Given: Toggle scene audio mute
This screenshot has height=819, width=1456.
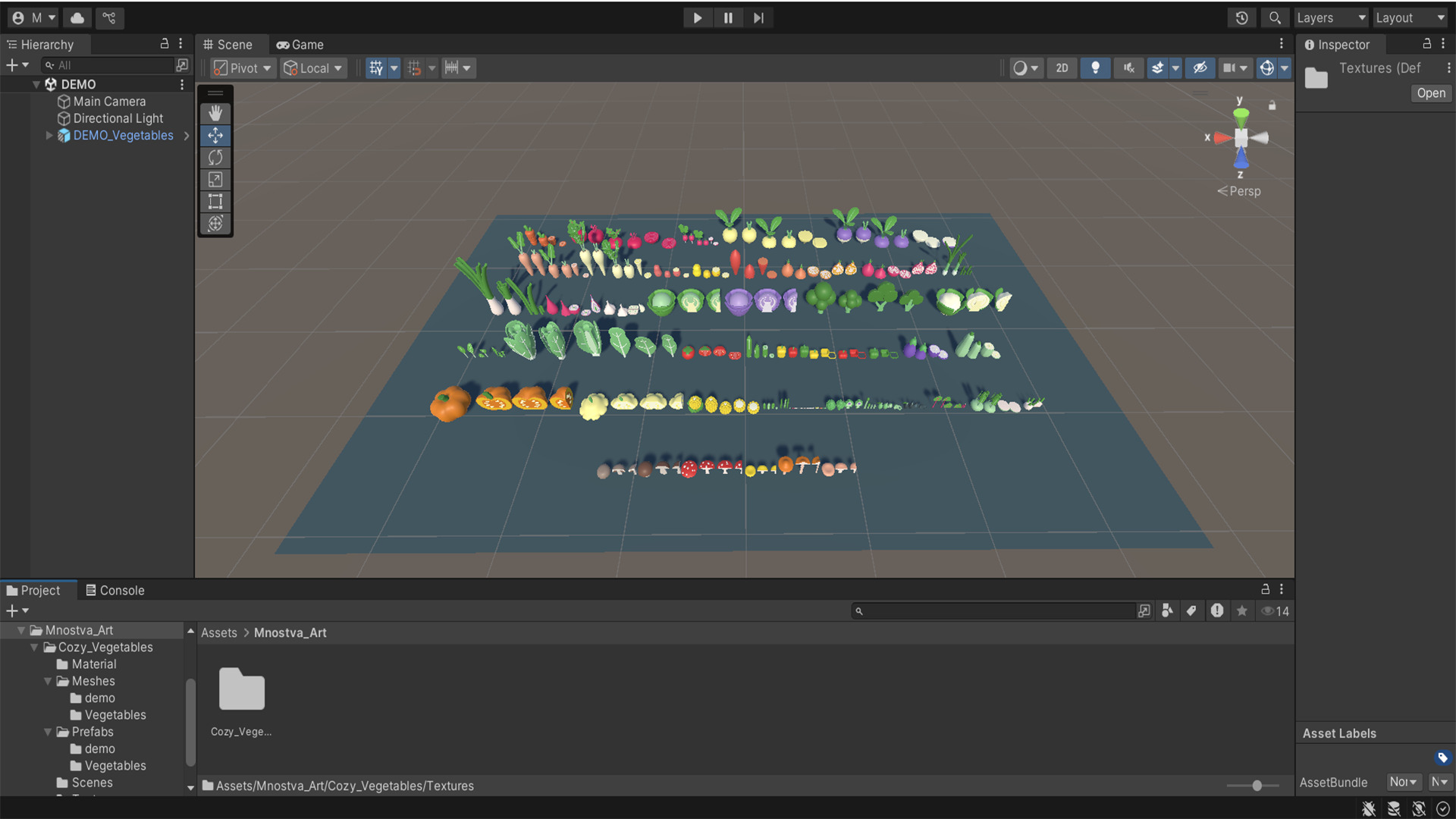Looking at the screenshot, I should 1128,68.
